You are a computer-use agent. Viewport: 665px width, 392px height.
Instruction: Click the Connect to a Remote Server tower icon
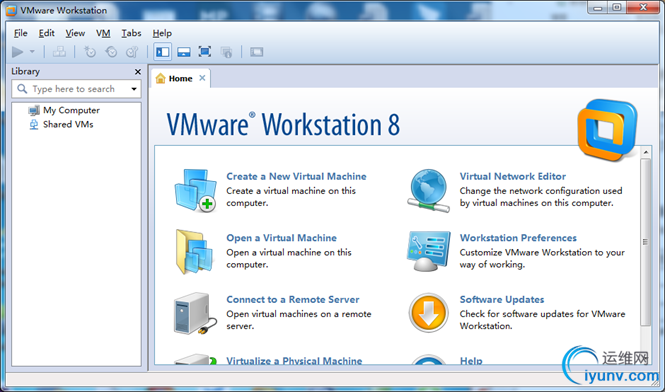(195, 314)
